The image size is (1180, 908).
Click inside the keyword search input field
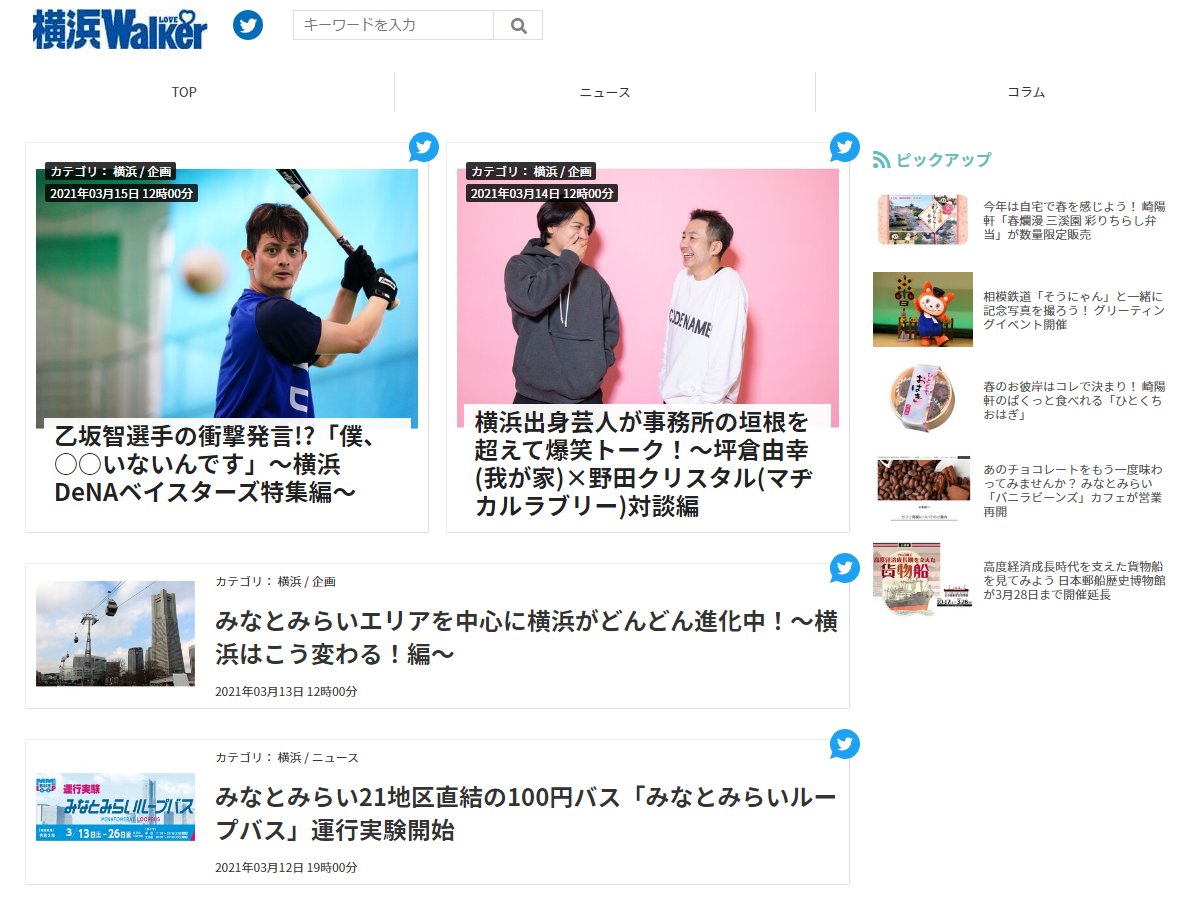[x=390, y=24]
